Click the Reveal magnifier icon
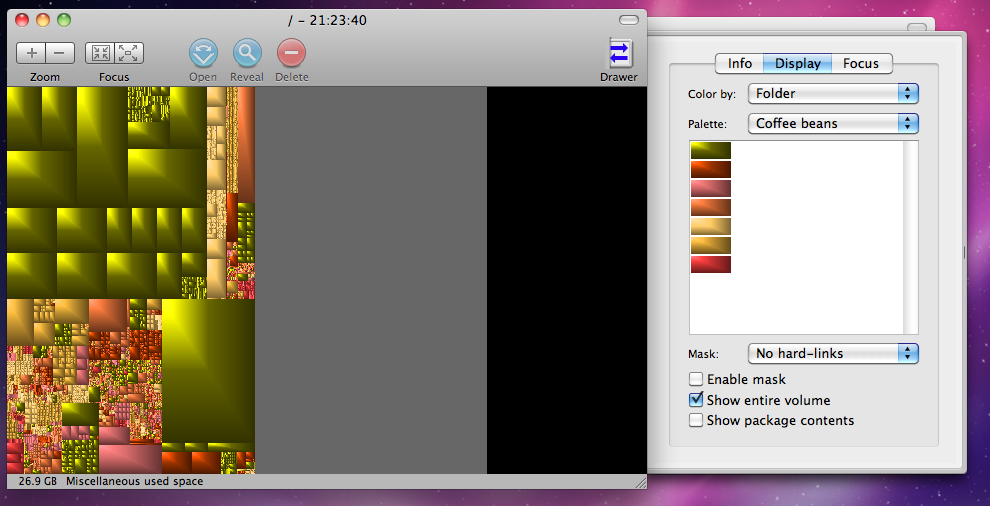This screenshot has height=506, width=990. 247,53
